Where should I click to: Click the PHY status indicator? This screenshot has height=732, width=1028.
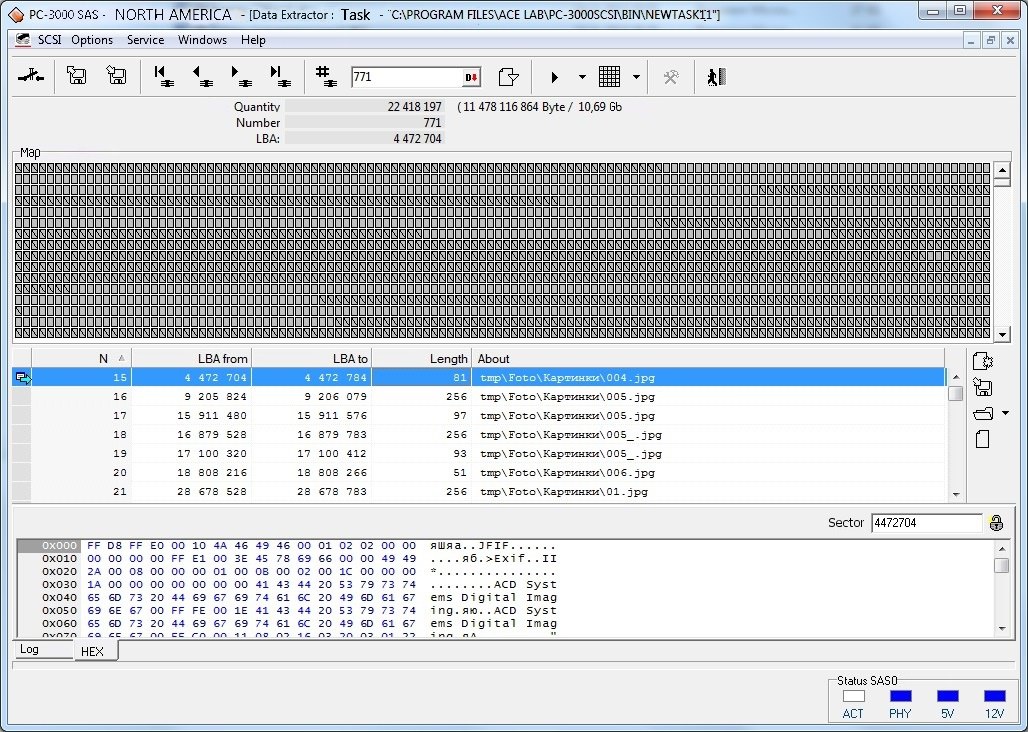[x=900, y=697]
